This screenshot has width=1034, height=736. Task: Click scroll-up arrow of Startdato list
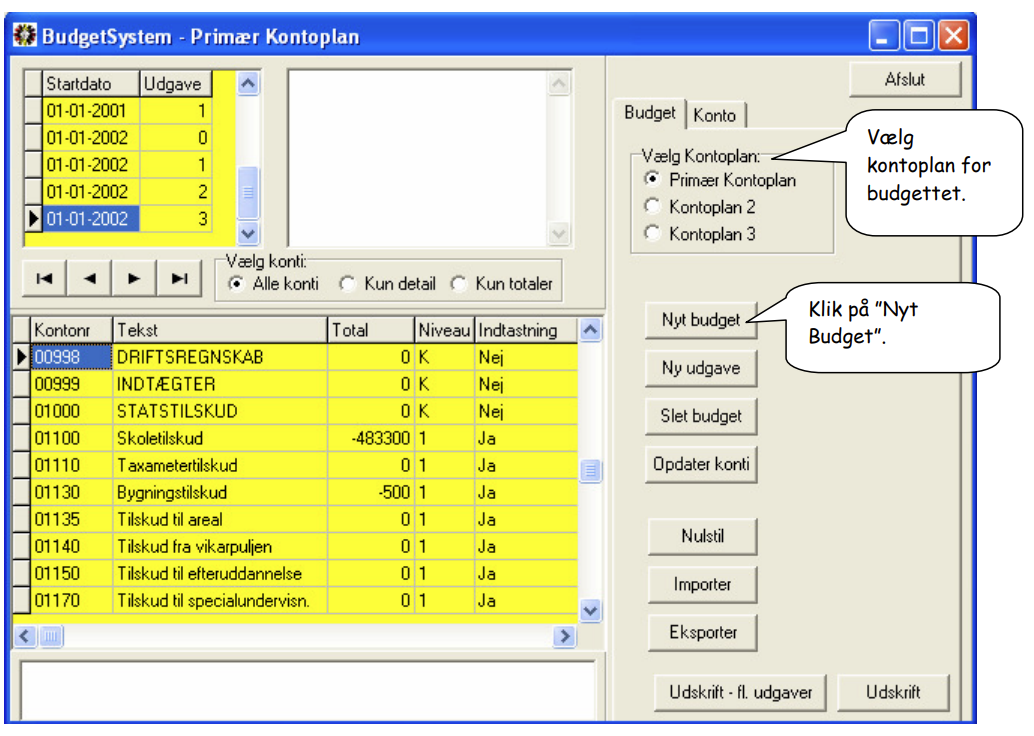(248, 84)
